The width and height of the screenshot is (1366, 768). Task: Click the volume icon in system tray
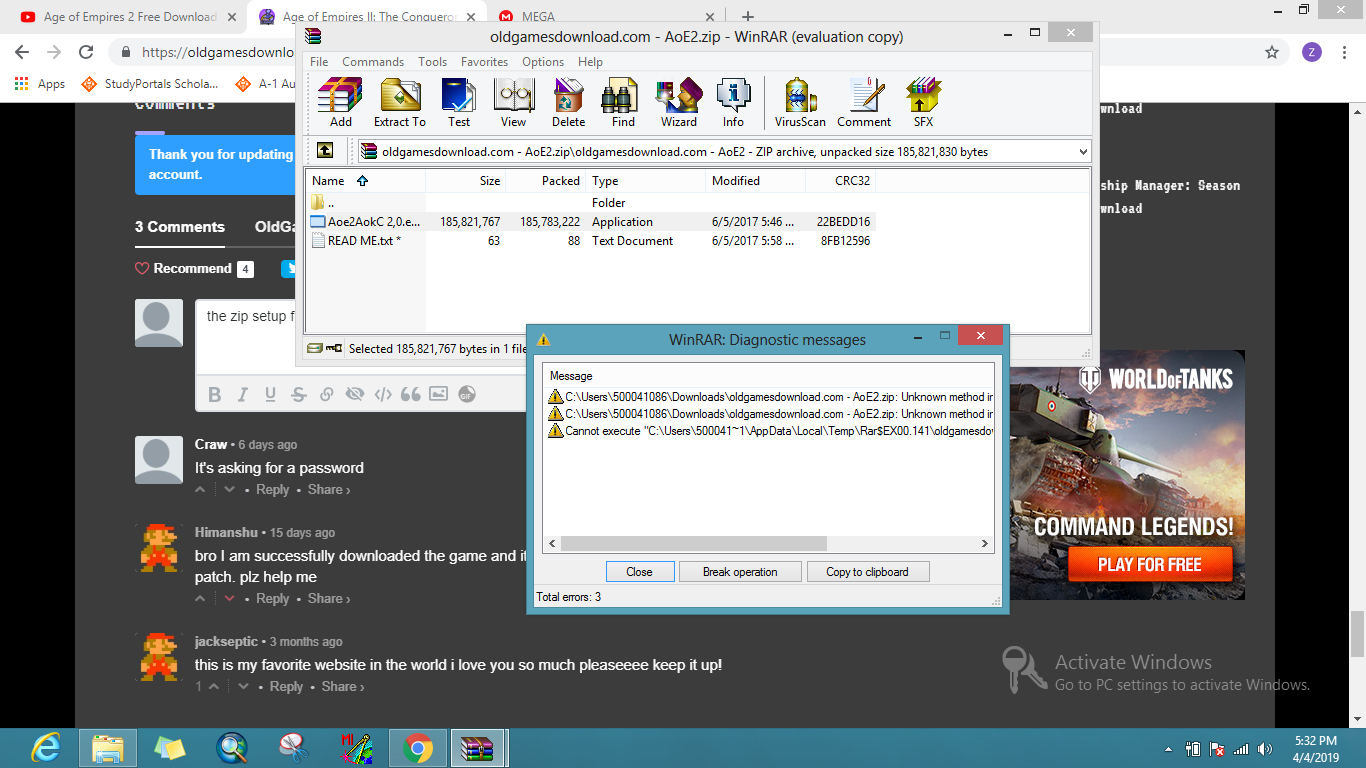(x=1266, y=749)
